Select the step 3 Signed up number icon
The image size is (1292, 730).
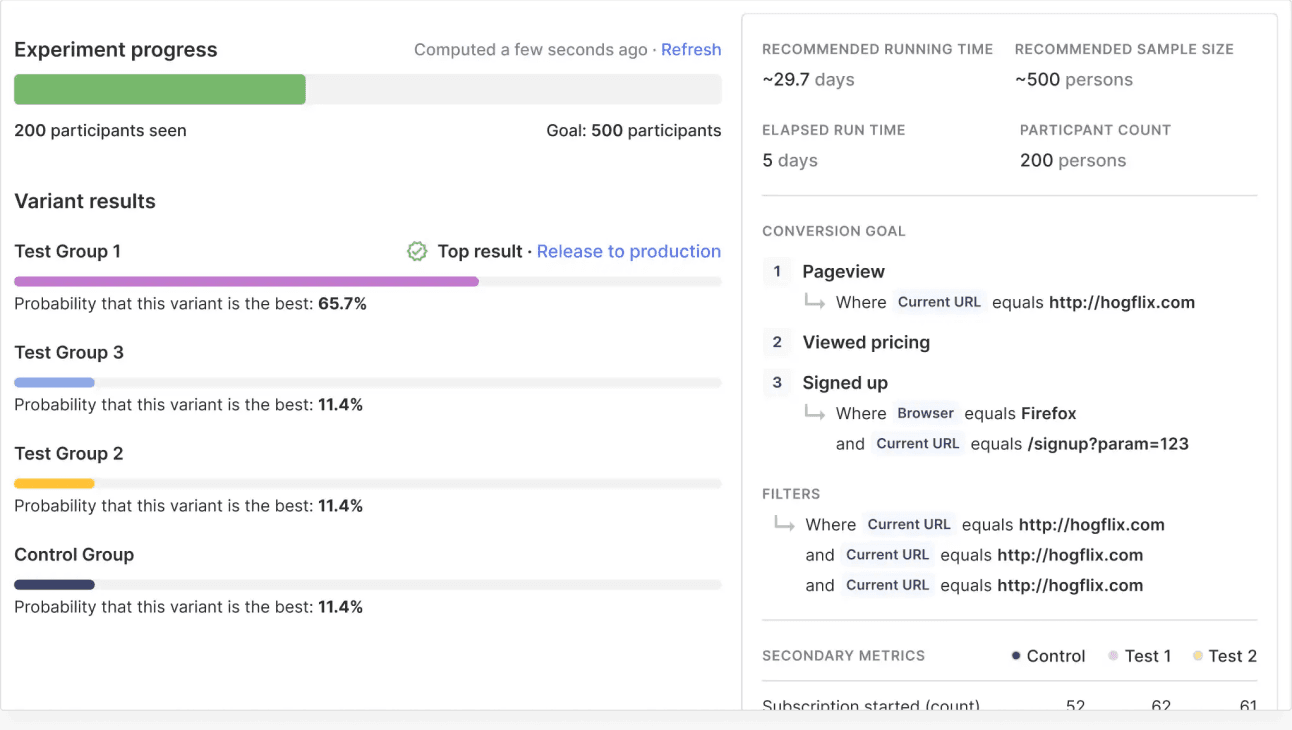[777, 382]
